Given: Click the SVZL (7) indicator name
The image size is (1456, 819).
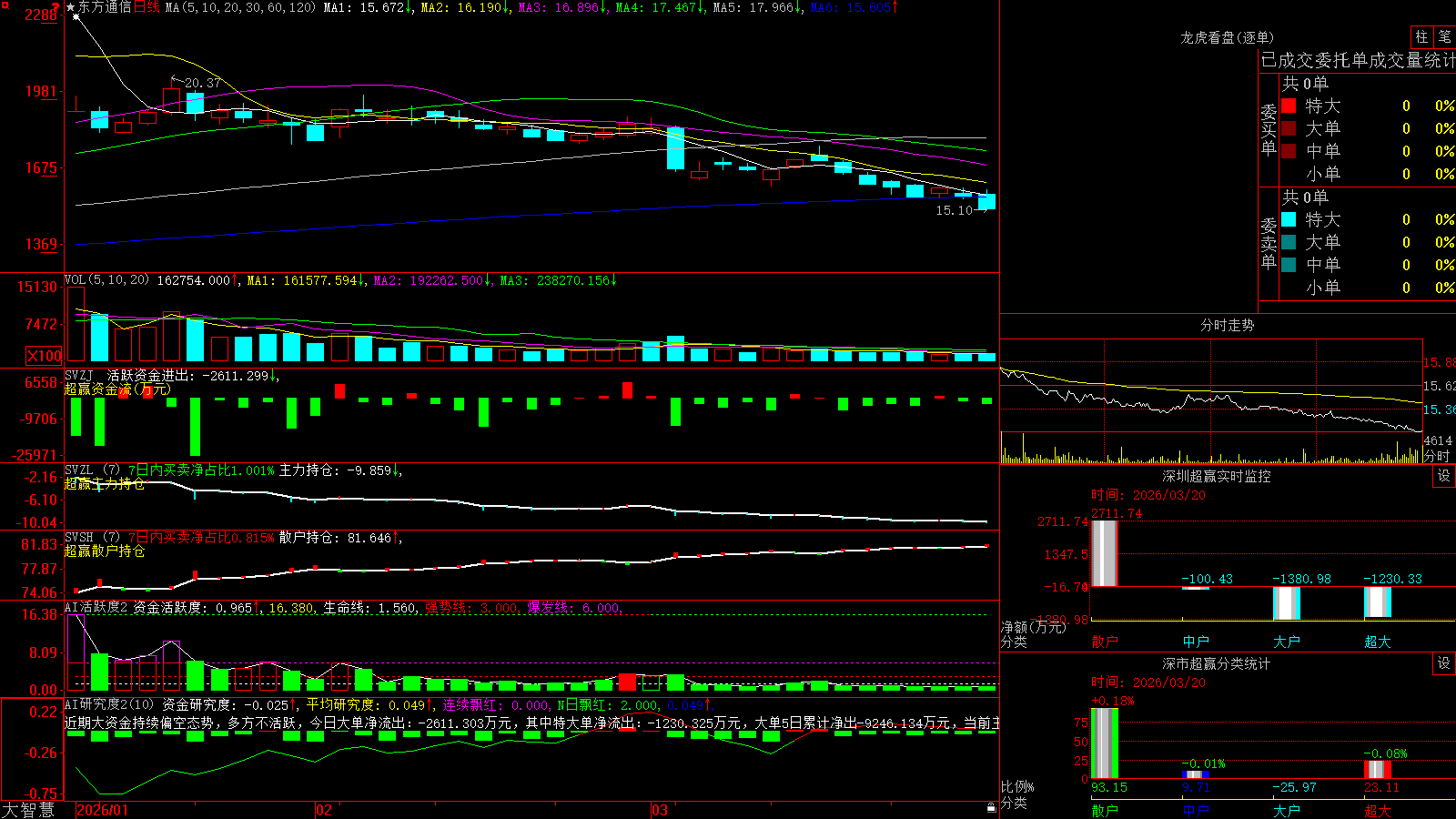Looking at the screenshot, I should click(x=92, y=470).
